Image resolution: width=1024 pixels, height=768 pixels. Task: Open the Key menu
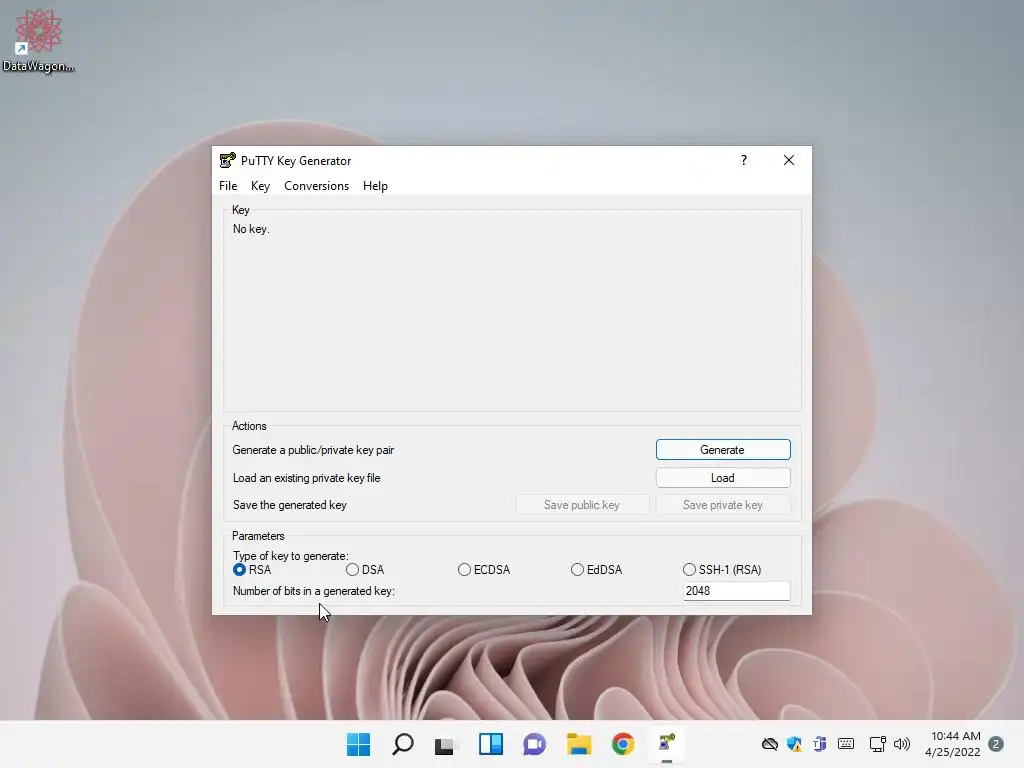[260, 186]
